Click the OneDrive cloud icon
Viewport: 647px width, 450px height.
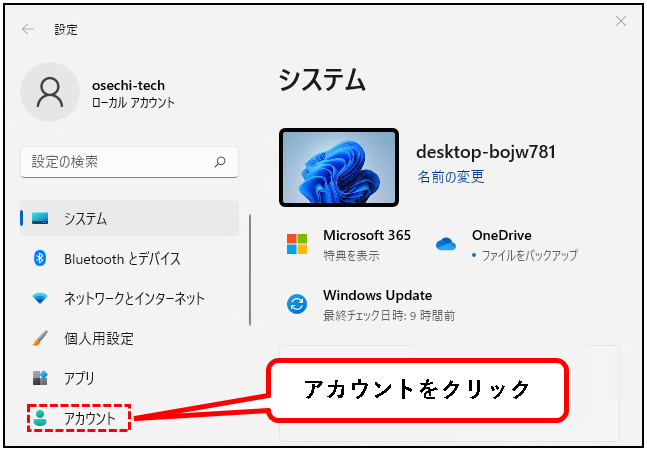pos(446,244)
